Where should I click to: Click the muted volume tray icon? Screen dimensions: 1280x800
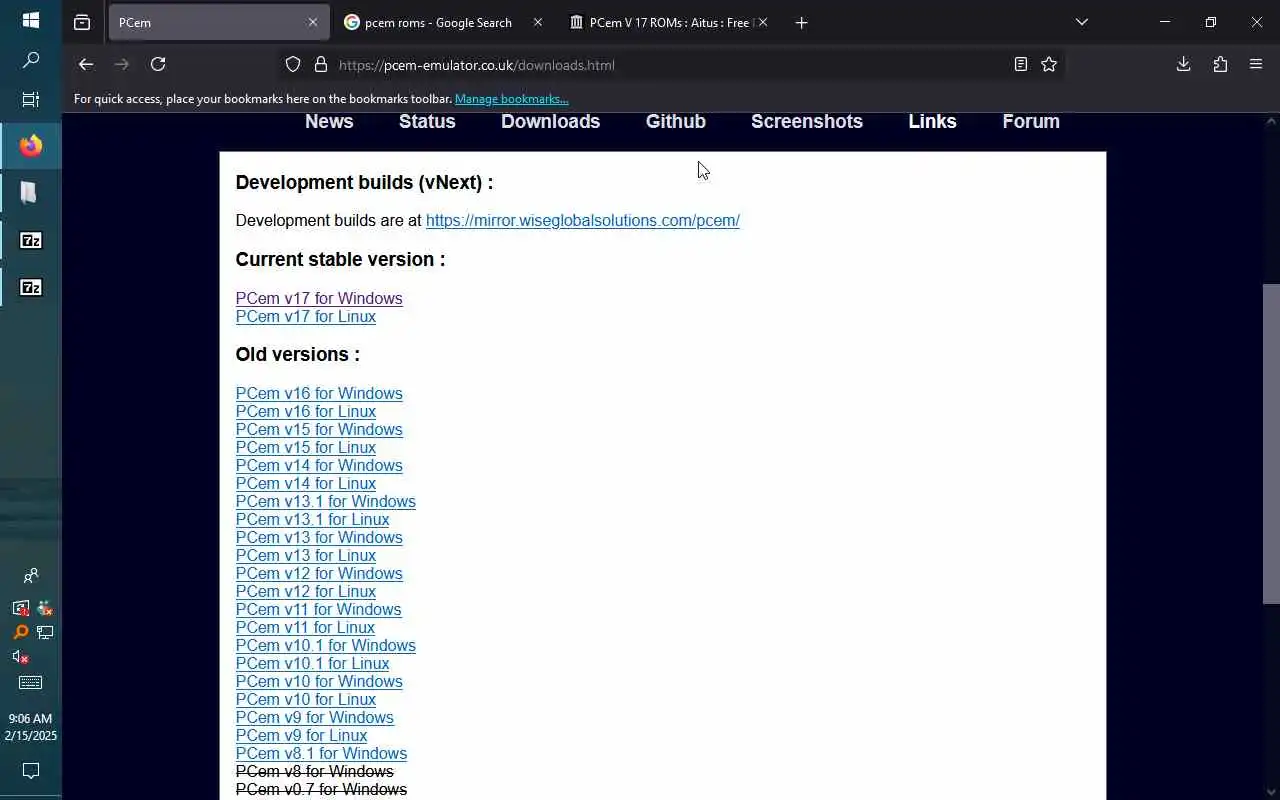point(20,657)
